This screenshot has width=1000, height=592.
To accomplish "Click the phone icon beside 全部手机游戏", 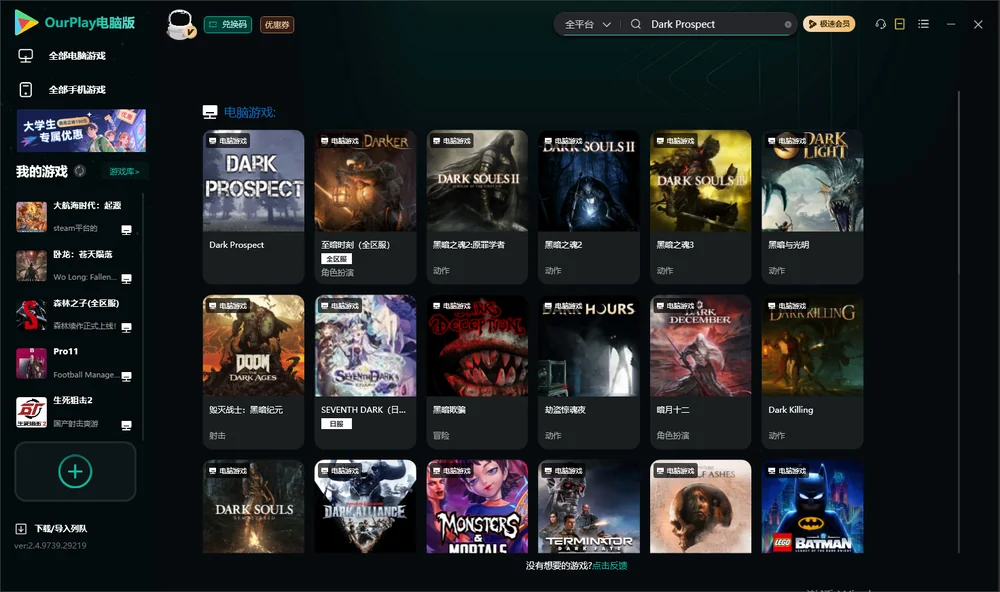I will 26,90.
